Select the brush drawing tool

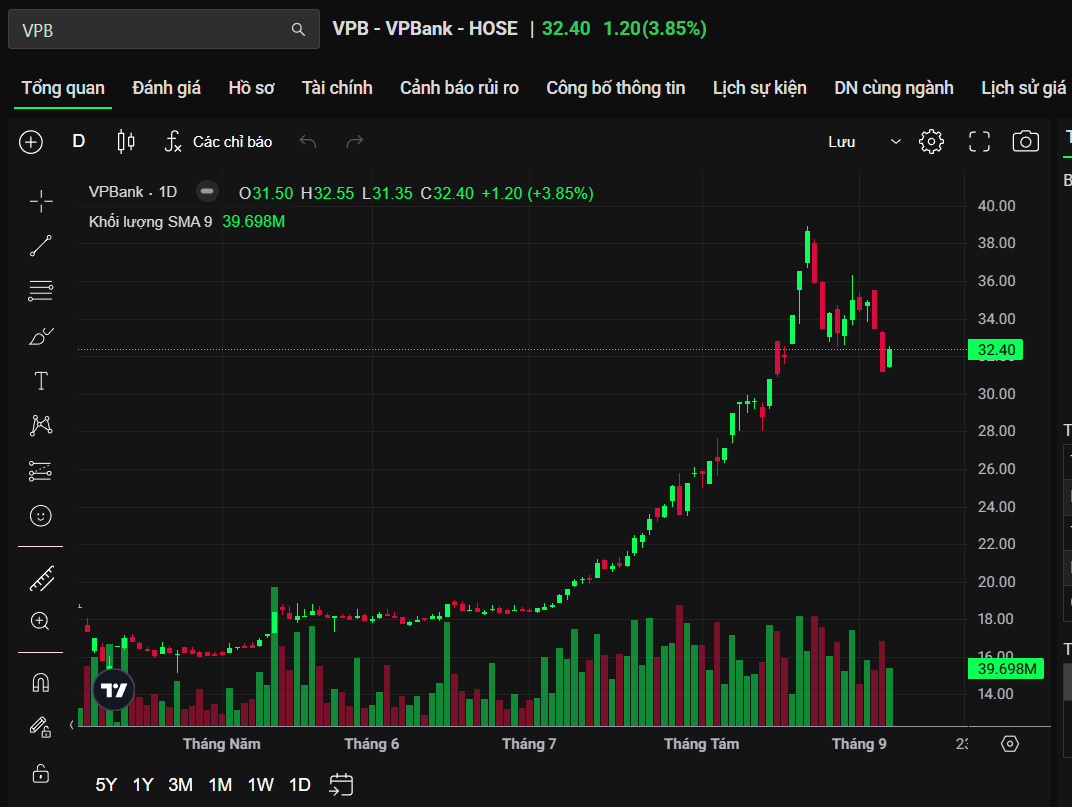coord(41,336)
